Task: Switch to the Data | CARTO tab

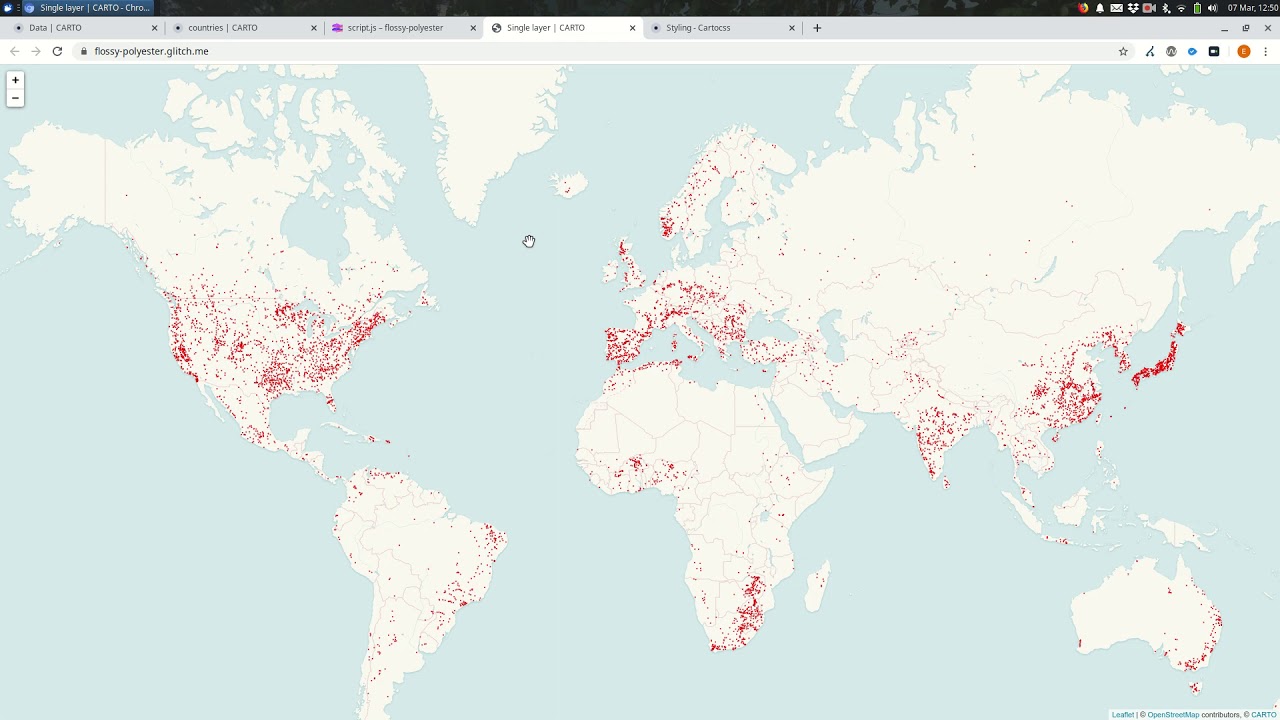Action: tap(85, 28)
